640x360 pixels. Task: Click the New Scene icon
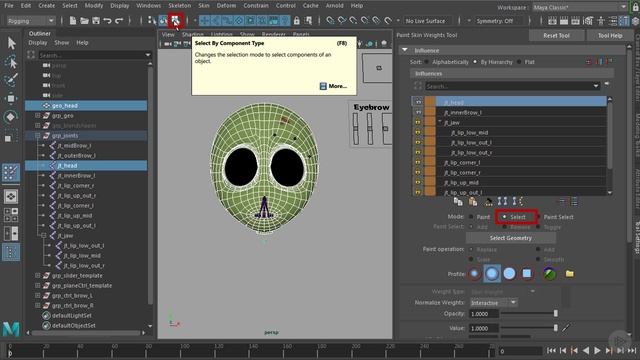tap(73, 21)
